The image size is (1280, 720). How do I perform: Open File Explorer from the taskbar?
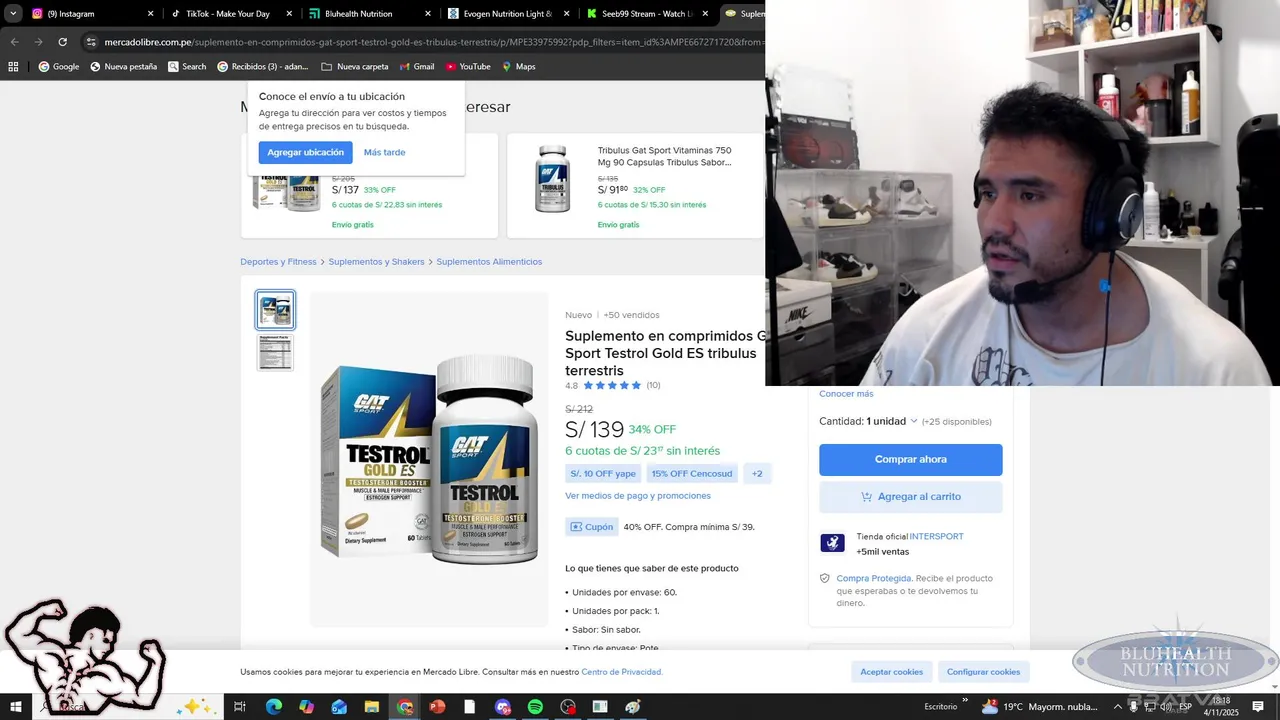pos(372,707)
